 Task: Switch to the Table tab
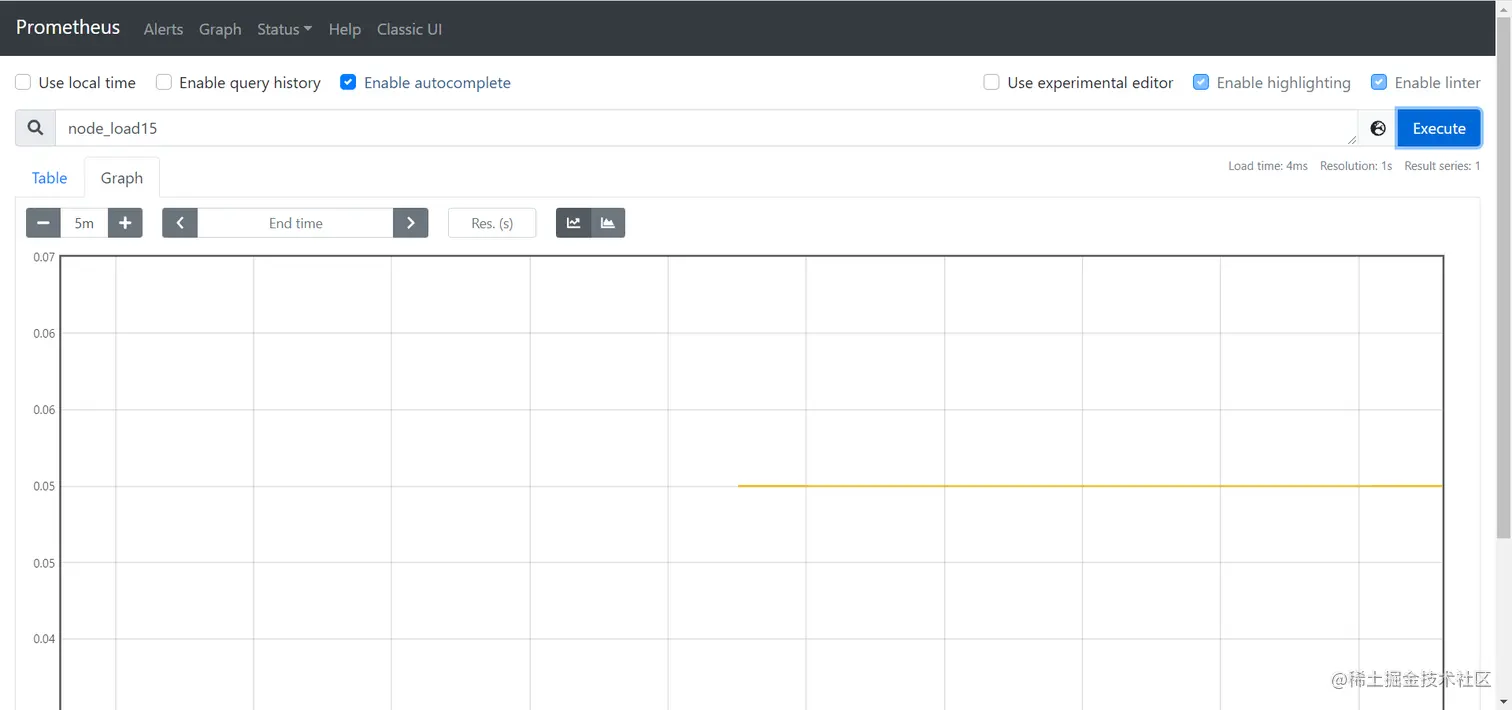(x=49, y=178)
